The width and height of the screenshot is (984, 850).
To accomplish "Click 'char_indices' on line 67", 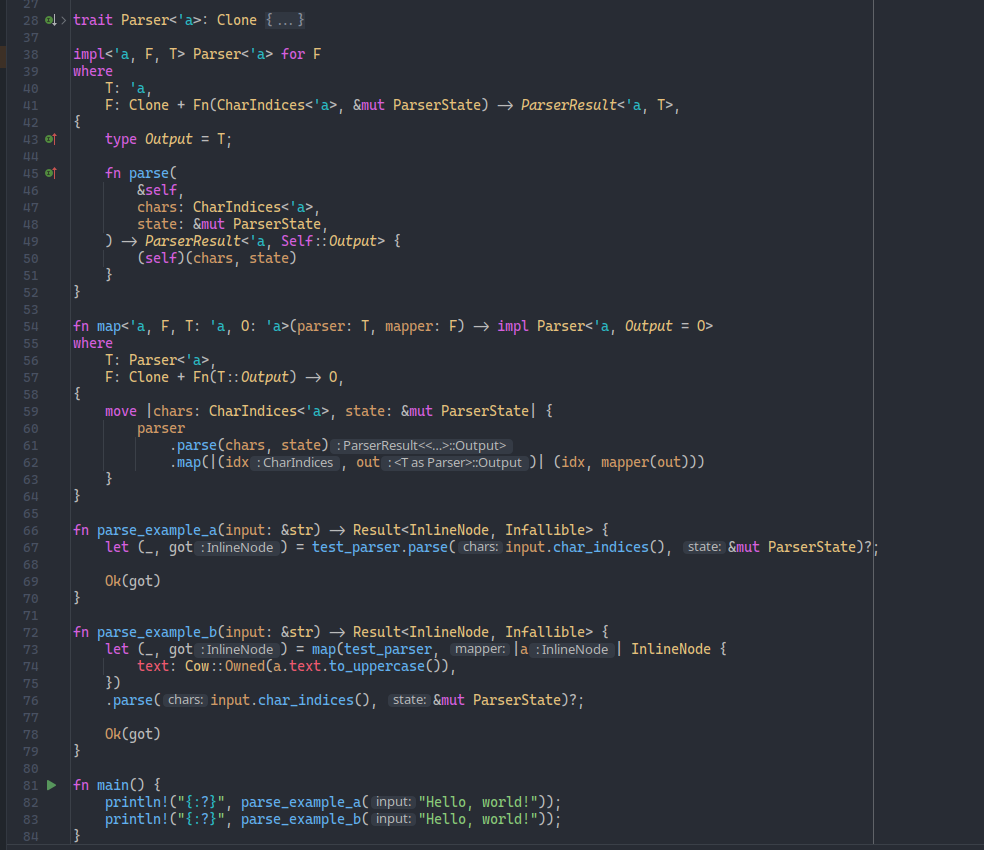I will tap(601, 547).
